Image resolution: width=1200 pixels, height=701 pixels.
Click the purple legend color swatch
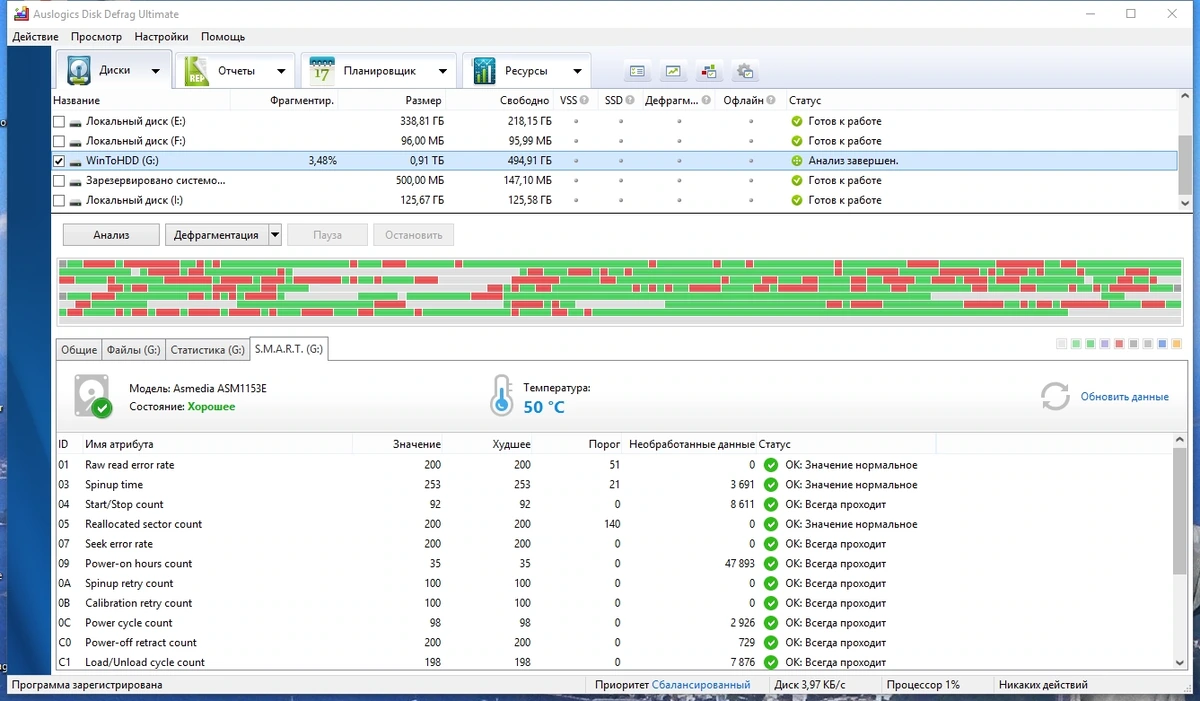click(x=1105, y=344)
